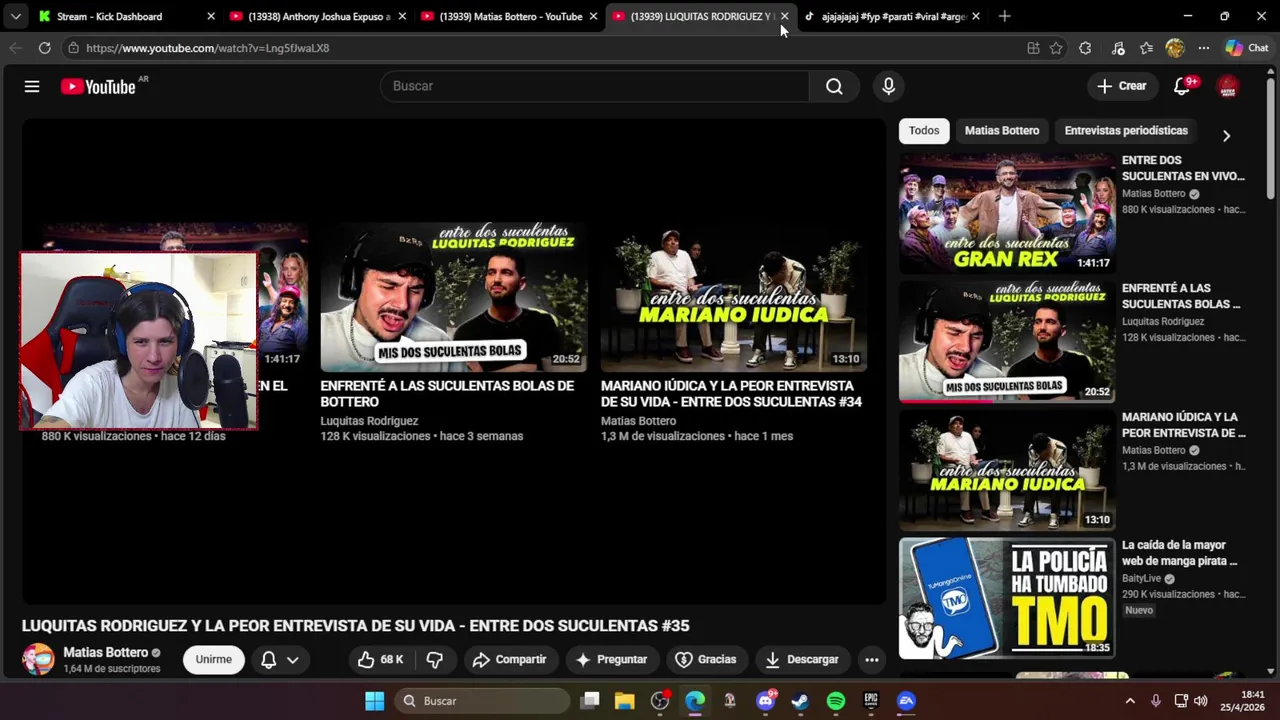Click the taskbar Buscar search box
Screen dimensions: 1280x720
(482, 701)
